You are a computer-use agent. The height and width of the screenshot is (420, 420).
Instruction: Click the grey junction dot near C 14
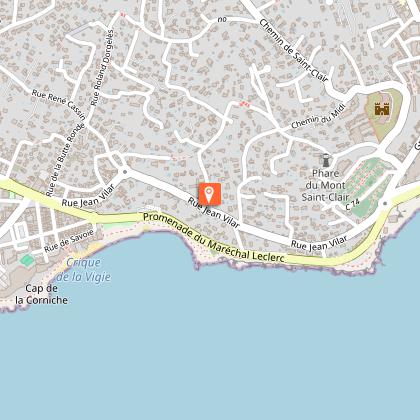coord(385,203)
